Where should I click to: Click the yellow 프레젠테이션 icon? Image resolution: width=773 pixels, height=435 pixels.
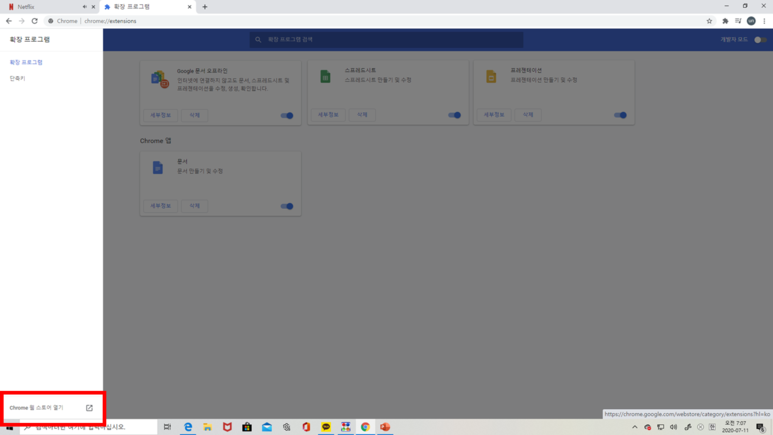pos(491,76)
